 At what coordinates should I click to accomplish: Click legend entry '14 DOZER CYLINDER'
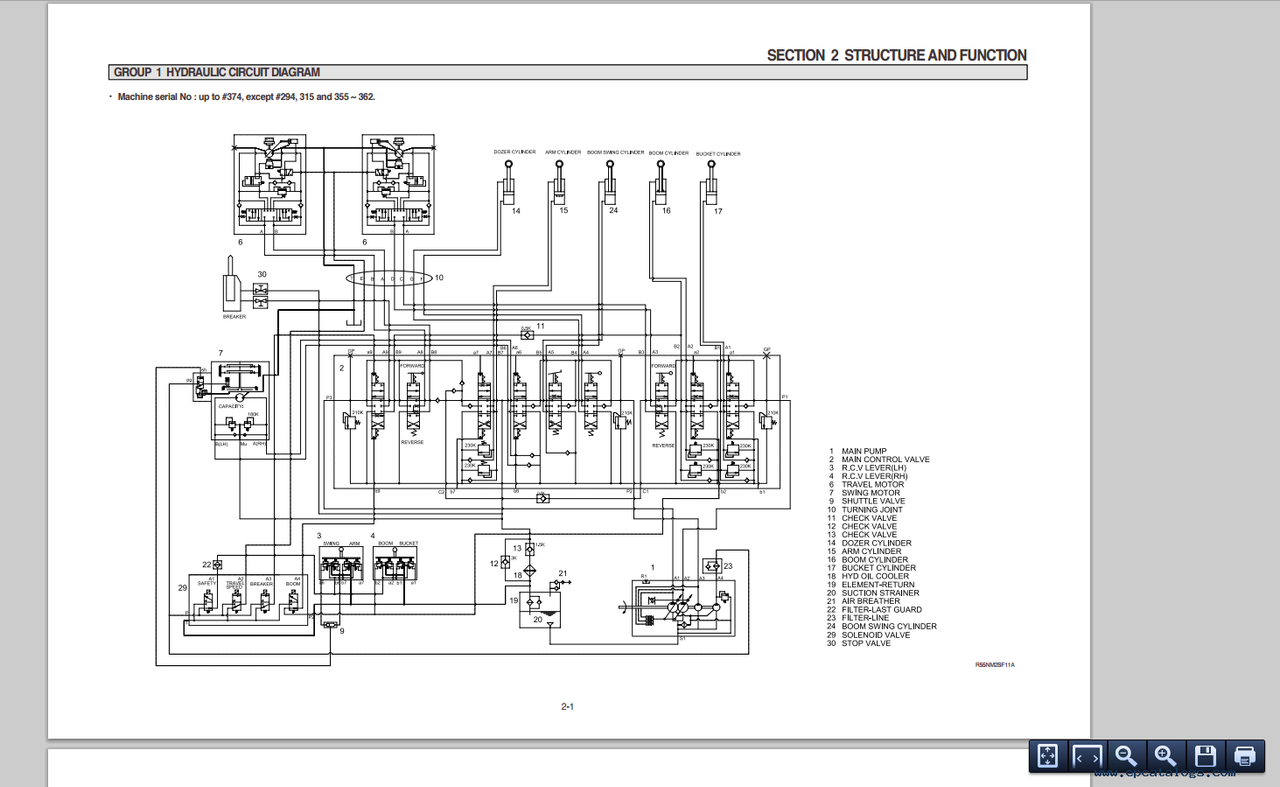coord(869,543)
